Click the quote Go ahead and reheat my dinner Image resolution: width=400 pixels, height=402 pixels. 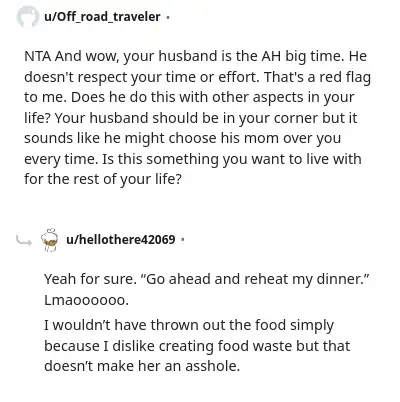[x=256, y=279]
